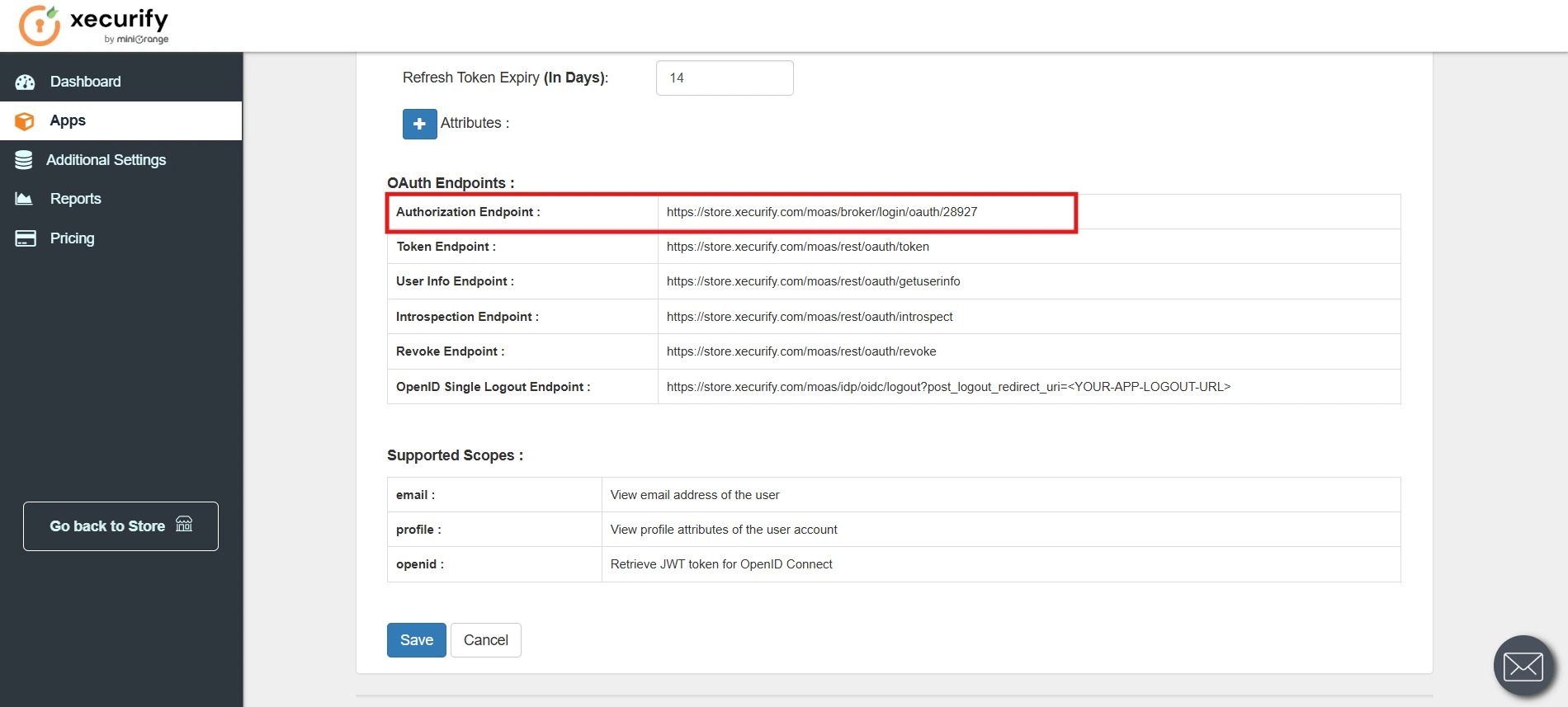Click the Revoke Endpoint label
The height and width of the screenshot is (707, 1568).
(451, 351)
